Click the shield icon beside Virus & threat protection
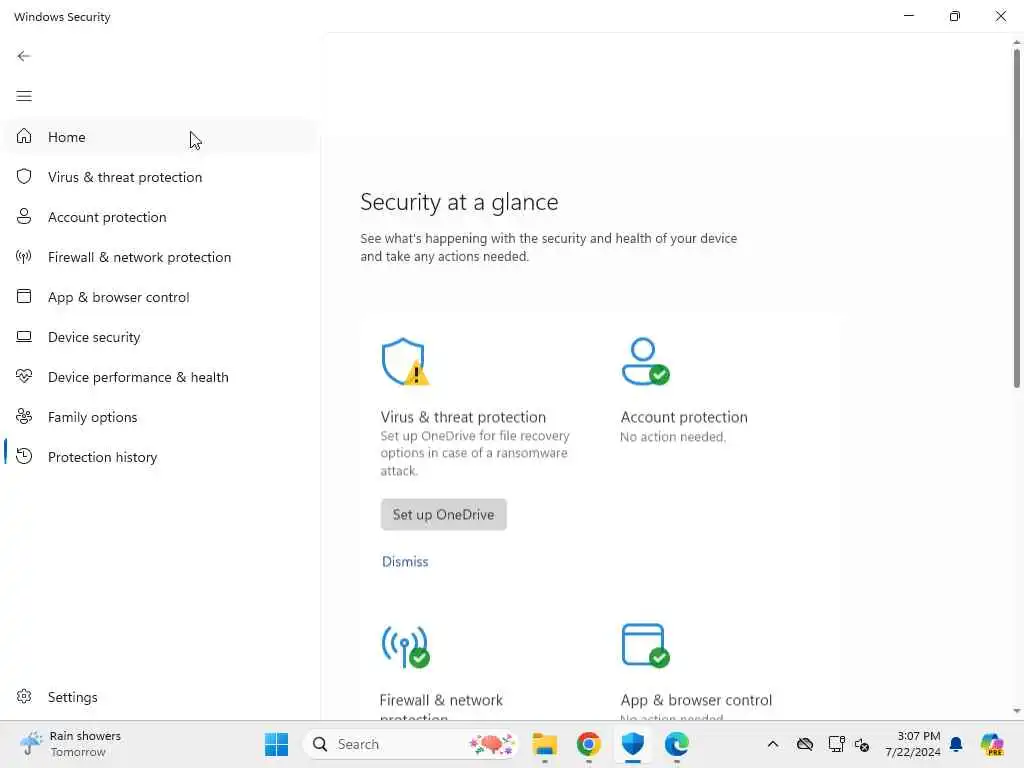The height and width of the screenshot is (768, 1024). (x=24, y=176)
